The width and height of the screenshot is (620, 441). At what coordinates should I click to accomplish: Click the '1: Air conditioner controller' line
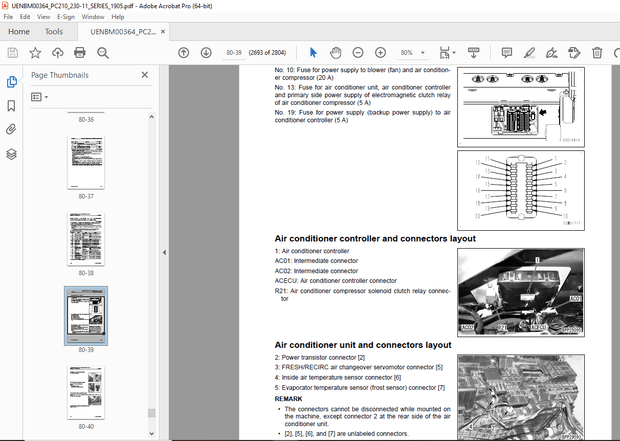(312, 251)
